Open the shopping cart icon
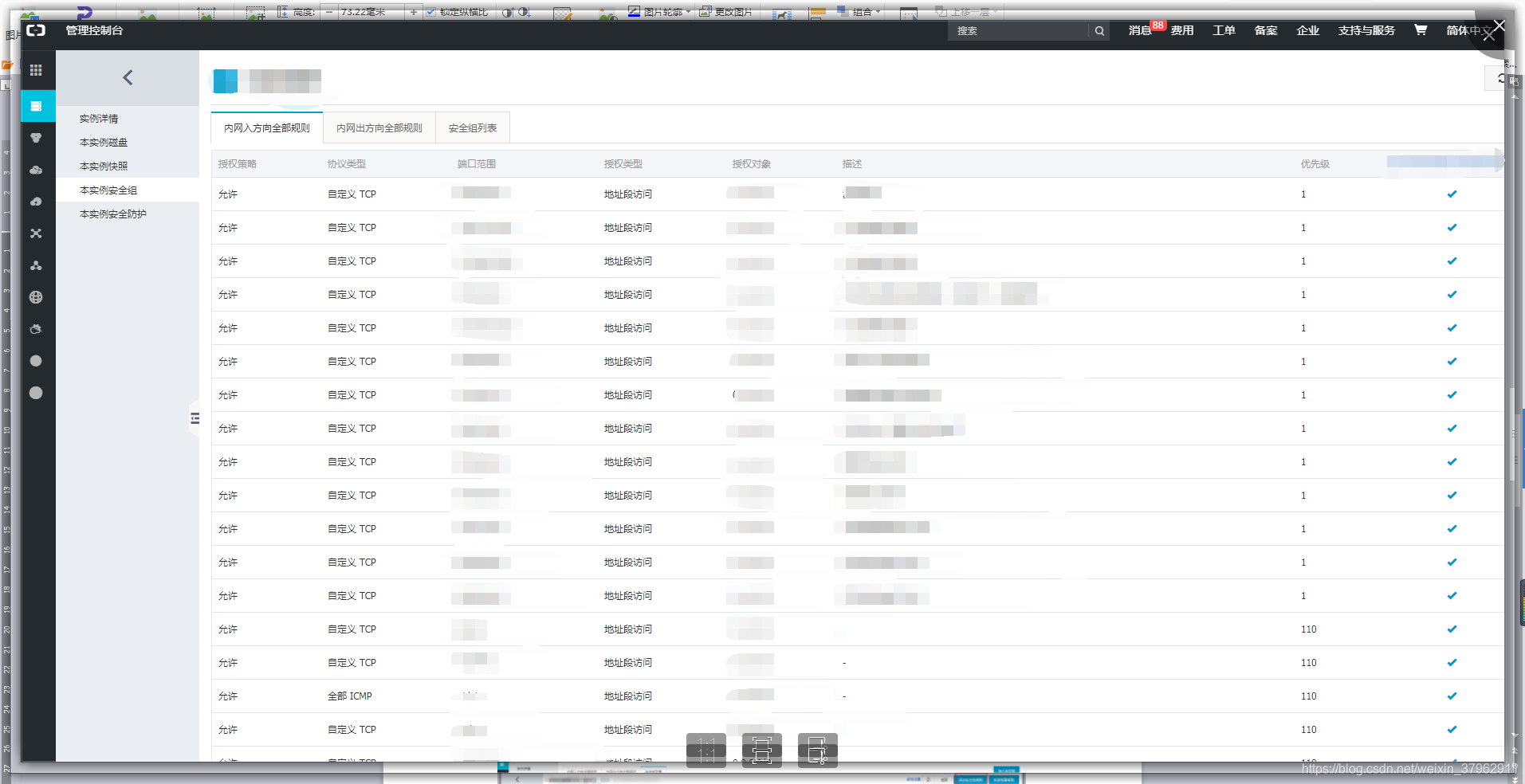This screenshot has height=784, width=1525. click(x=1421, y=30)
